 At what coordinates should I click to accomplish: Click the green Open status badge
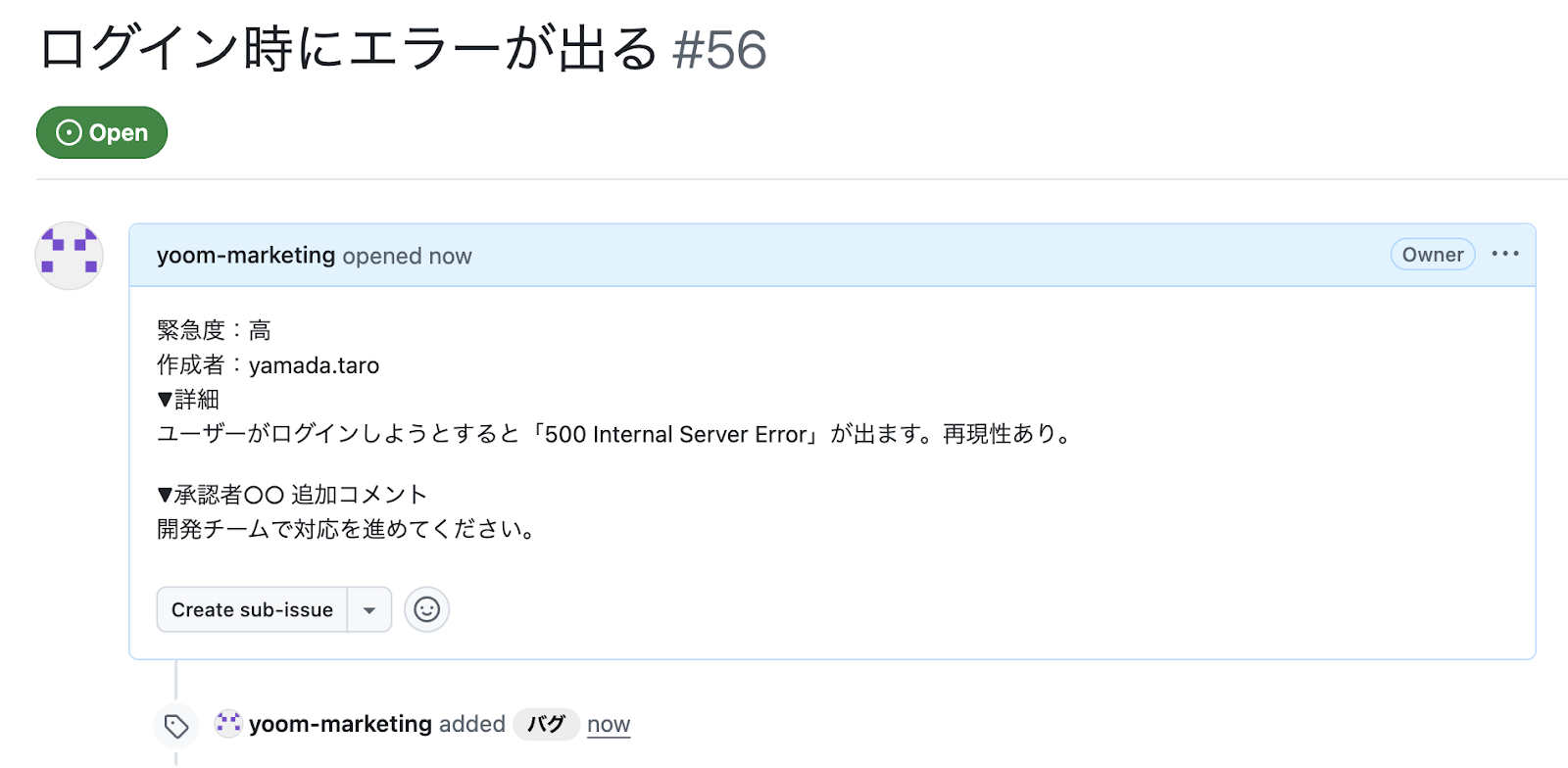pos(102,132)
